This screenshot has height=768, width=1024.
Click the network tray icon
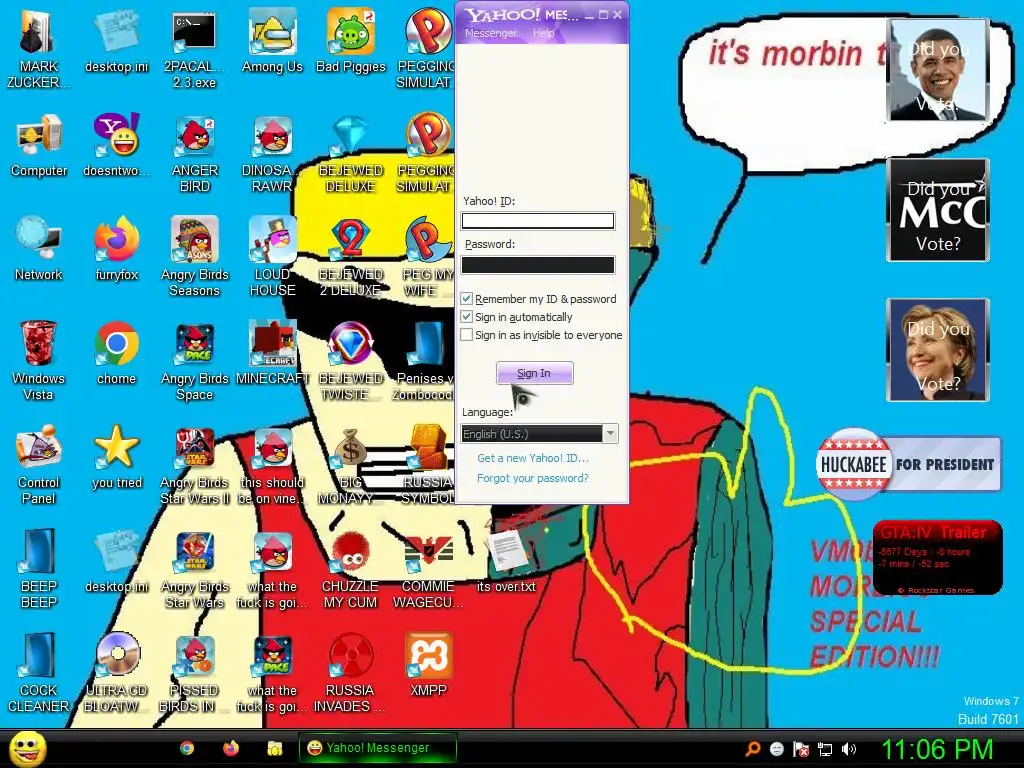click(x=825, y=749)
